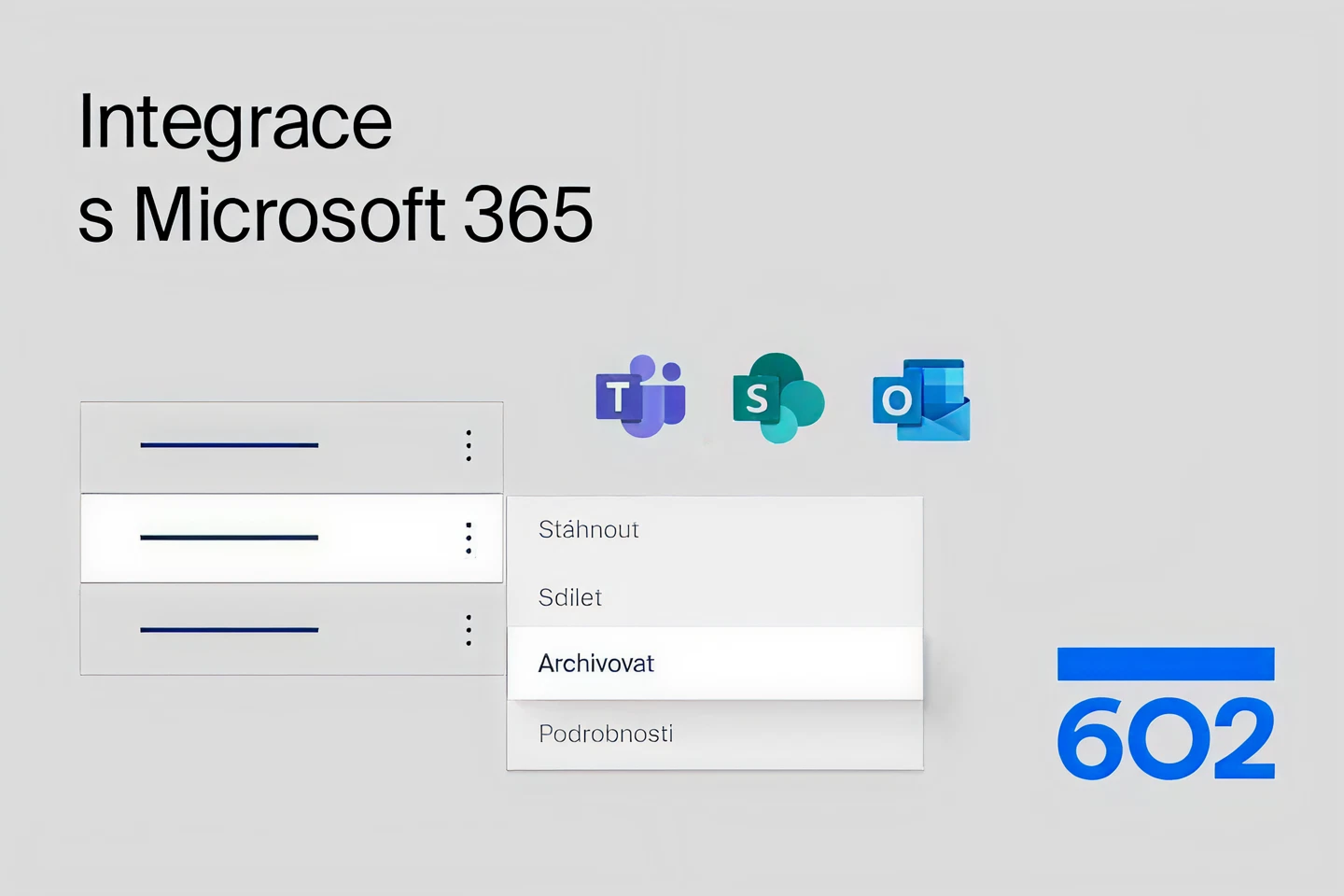This screenshot has width=1344, height=896.
Task: Click the Stáhnout option
Action: point(588,529)
